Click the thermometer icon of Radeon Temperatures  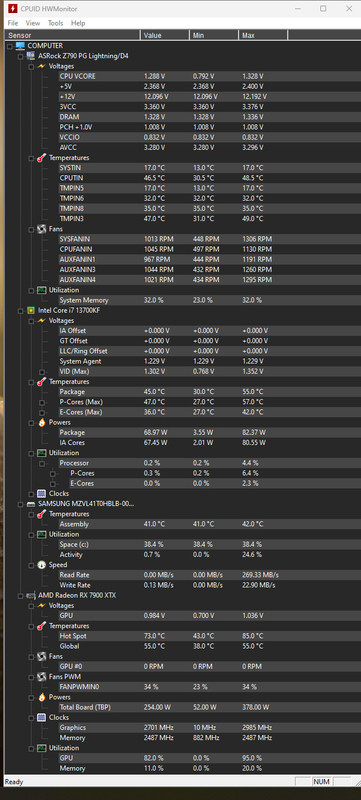(41, 626)
